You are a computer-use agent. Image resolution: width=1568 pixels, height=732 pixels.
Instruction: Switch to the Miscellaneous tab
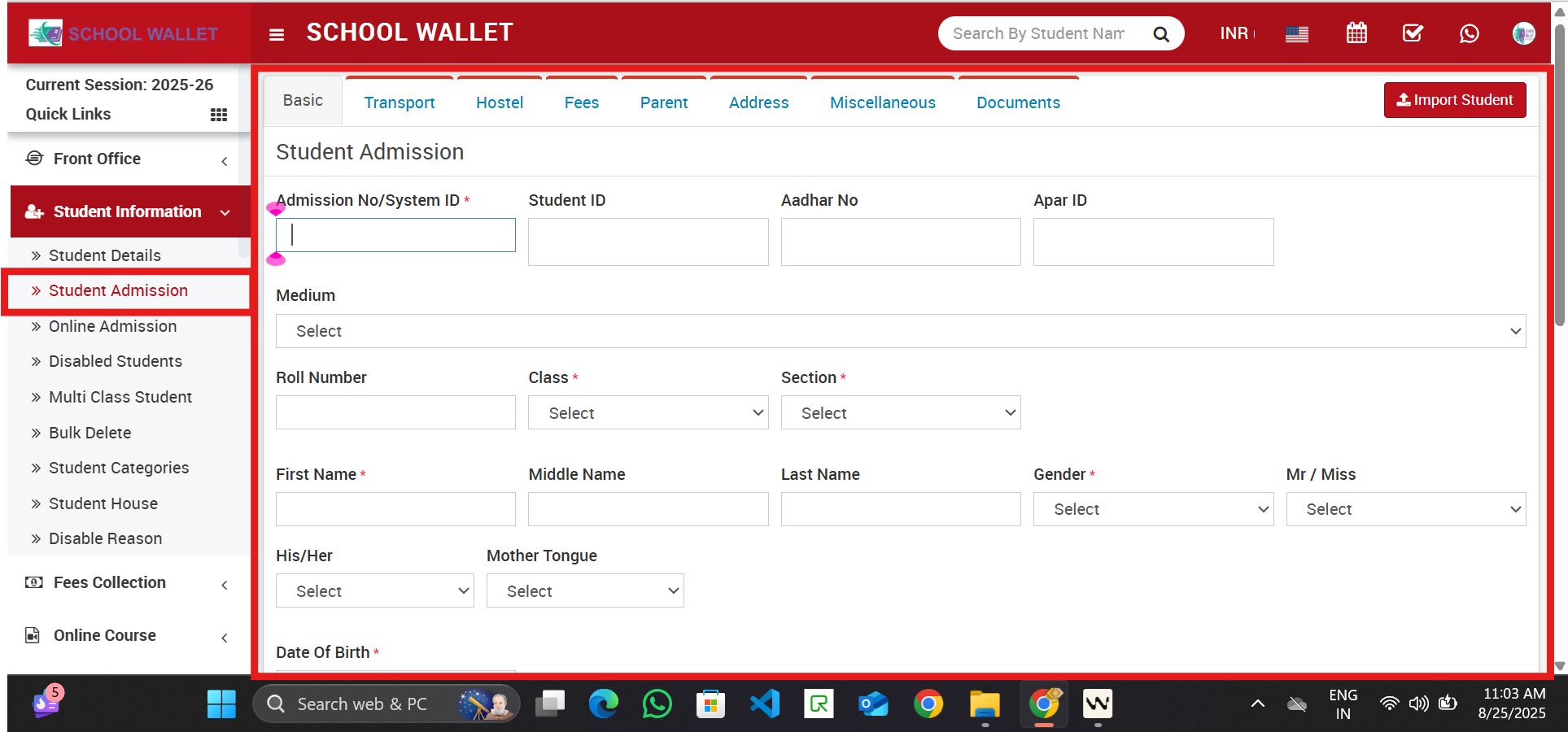(x=883, y=102)
